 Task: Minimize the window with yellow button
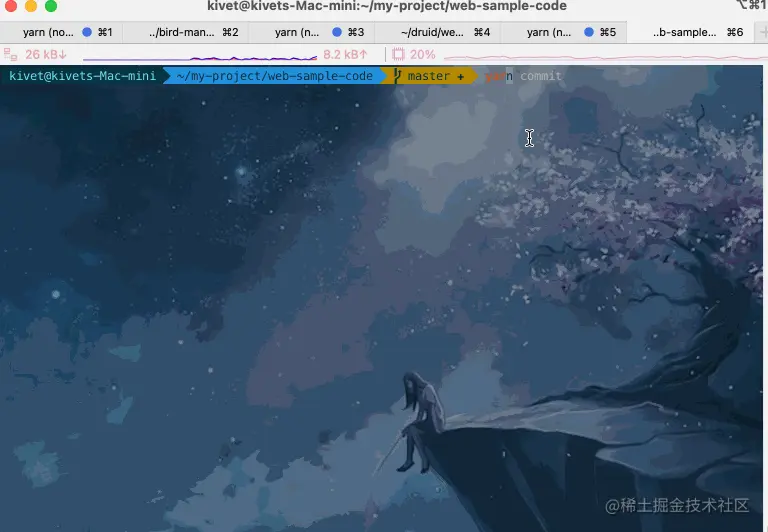point(30,5)
